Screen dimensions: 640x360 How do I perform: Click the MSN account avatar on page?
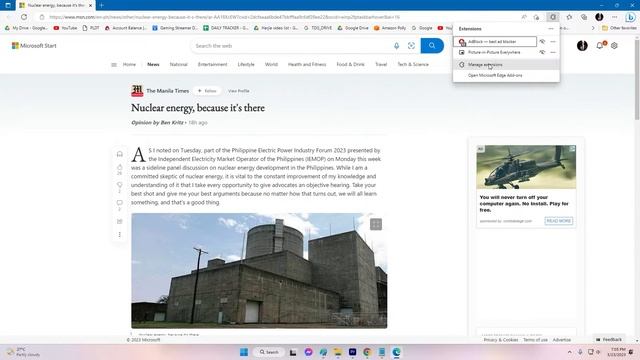(x=582, y=45)
